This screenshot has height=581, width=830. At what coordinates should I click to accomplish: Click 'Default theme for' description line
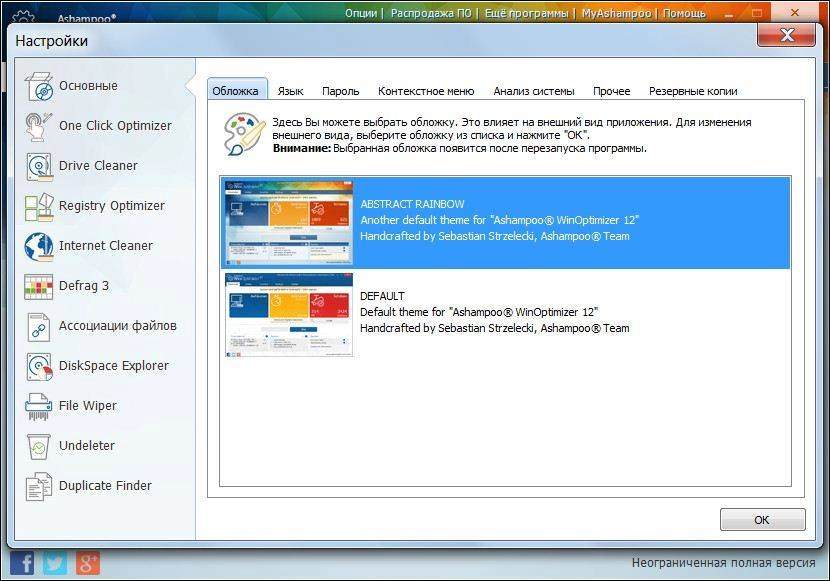[479, 312]
